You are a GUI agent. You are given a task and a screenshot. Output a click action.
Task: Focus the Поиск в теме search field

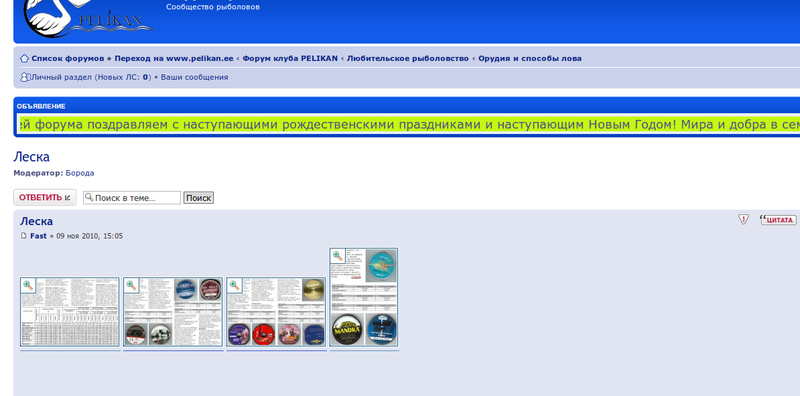coord(132,197)
